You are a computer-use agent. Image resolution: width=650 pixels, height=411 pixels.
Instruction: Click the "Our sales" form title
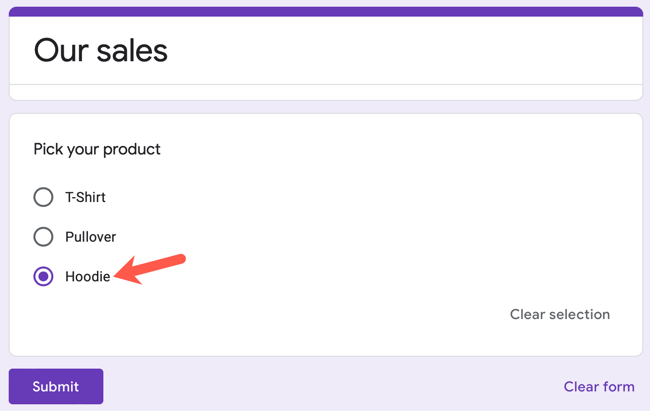click(x=100, y=50)
